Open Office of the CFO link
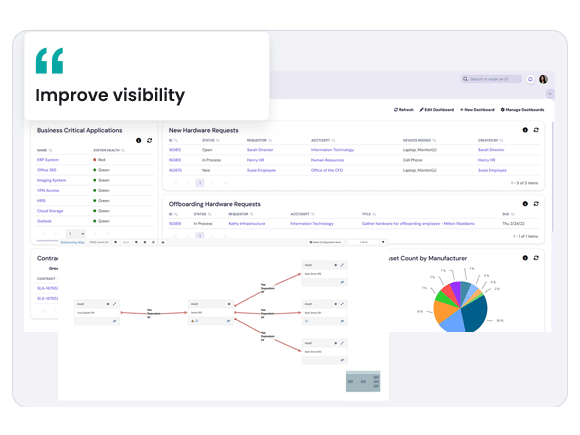This screenshot has width=580, height=435. coord(327,170)
